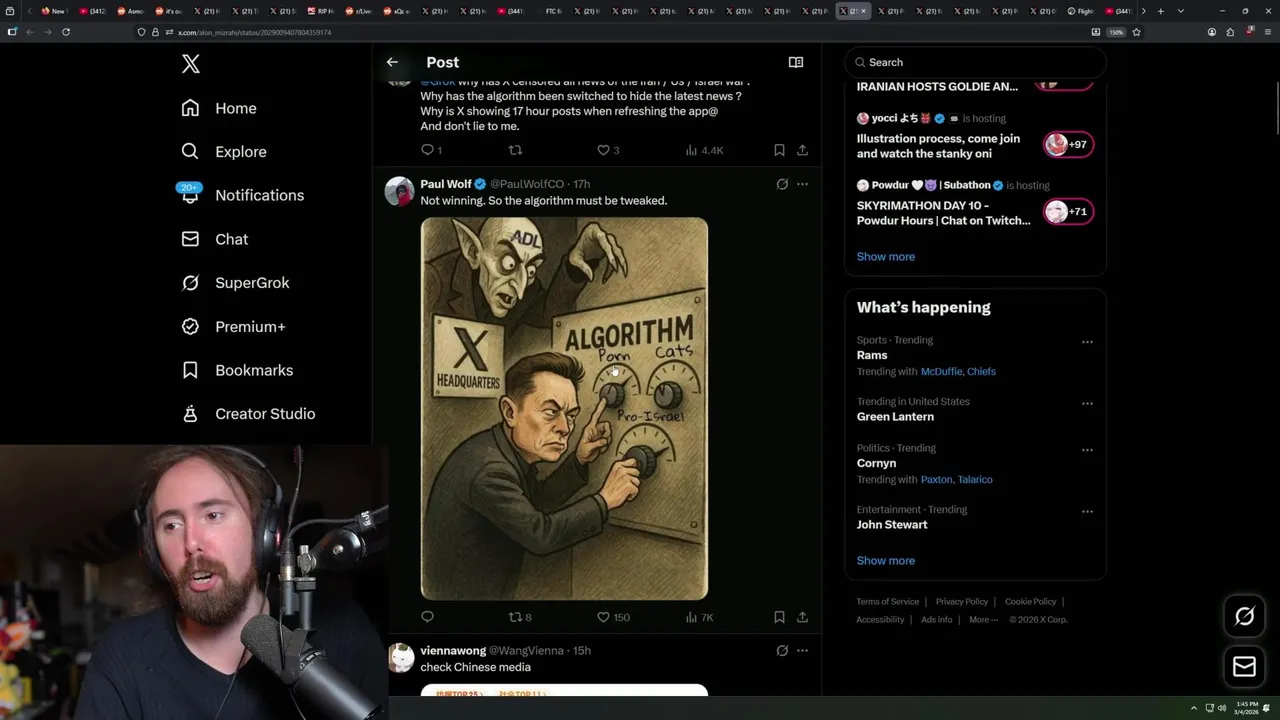Image resolution: width=1280 pixels, height=720 pixels.
Task: Bookmark the Grok question post
Action: (779, 150)
